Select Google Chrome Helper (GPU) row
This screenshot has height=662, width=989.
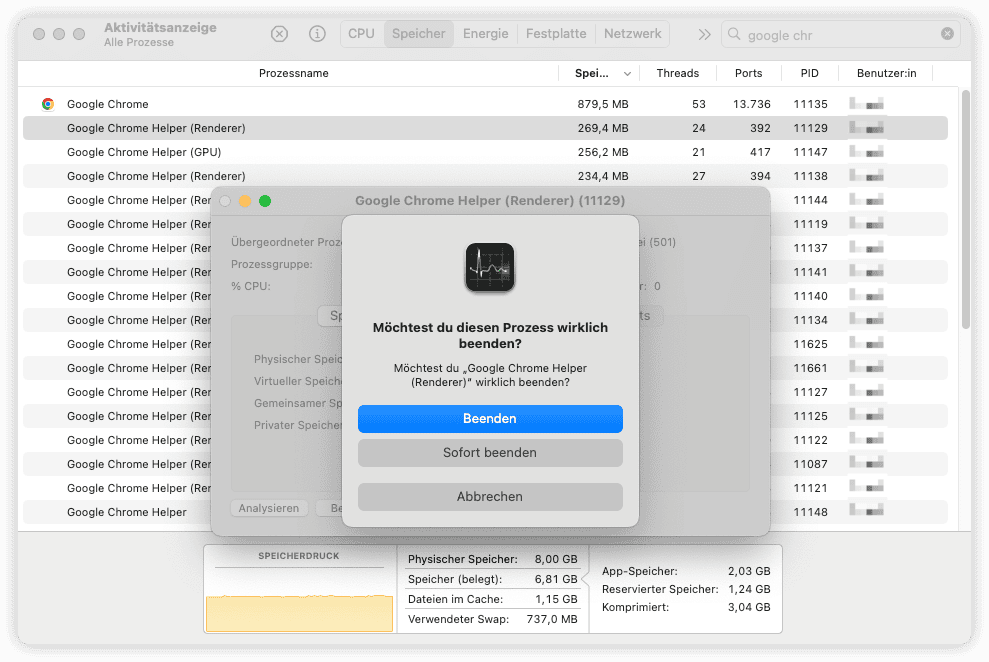(x=485, y=152)
